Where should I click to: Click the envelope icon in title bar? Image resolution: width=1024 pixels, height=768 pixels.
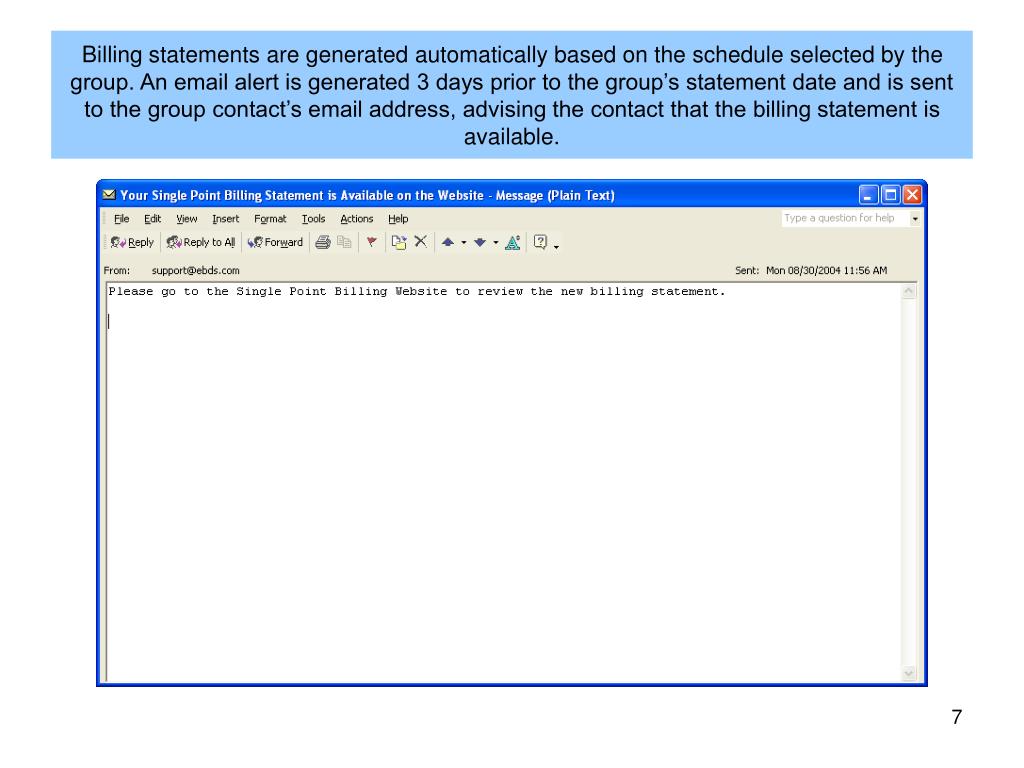tap(109, 195)
